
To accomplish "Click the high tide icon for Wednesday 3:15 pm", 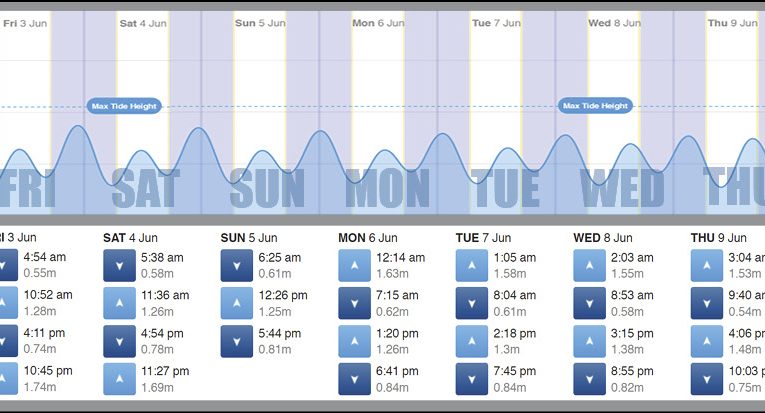I will [589, 340].
